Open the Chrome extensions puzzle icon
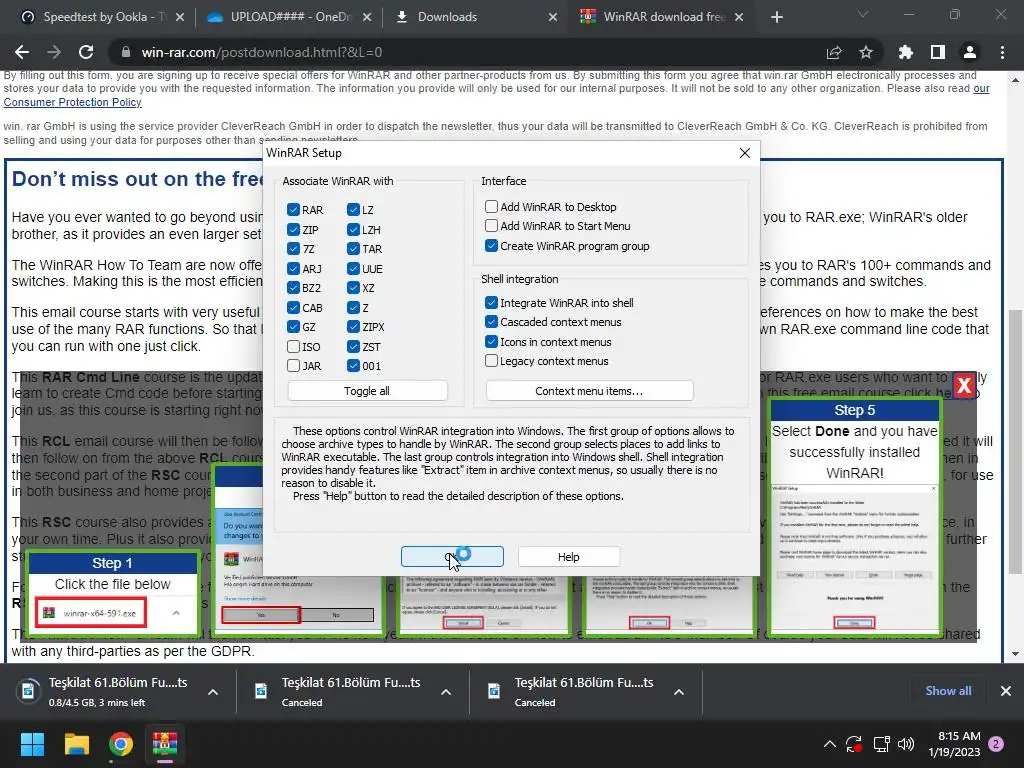The width and height of the screenshot is (1024, 768). [906, 52]
